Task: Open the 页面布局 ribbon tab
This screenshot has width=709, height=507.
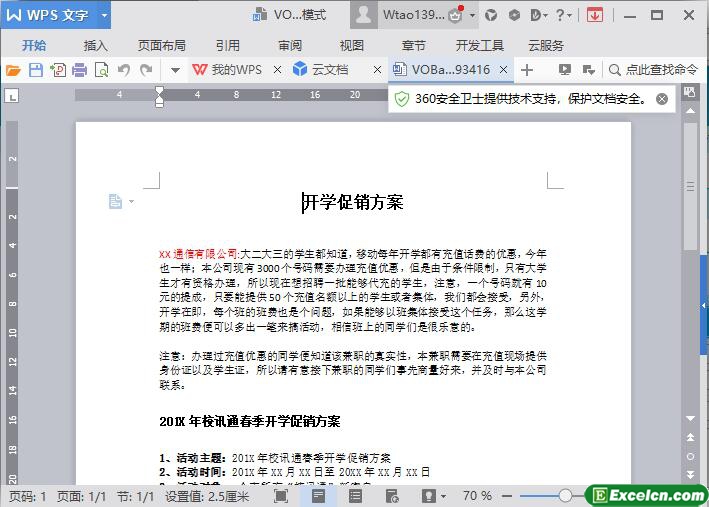Action: tap(161, 45)
